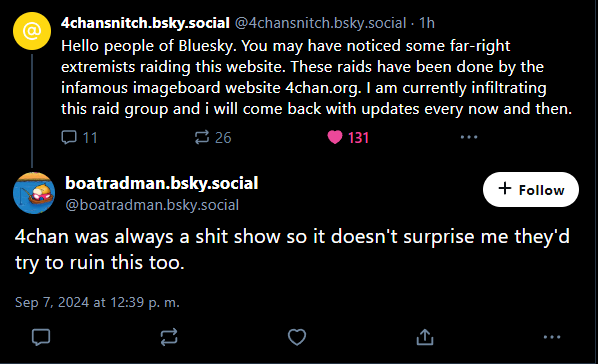Image resolution: width=598 pixels, height=364 pixels.
Task: Open boatradman's avatar profile picture
Action: click(34, 193)
